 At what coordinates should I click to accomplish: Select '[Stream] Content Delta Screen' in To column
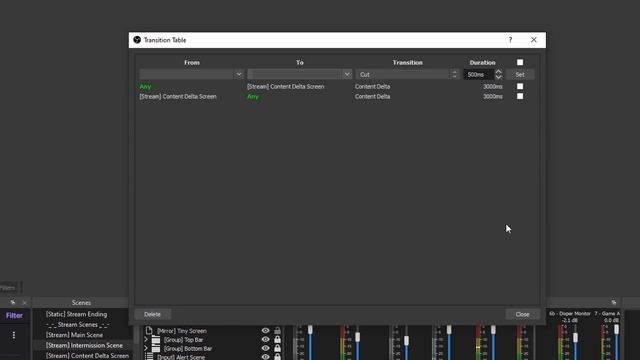click(x=286, y=87)
